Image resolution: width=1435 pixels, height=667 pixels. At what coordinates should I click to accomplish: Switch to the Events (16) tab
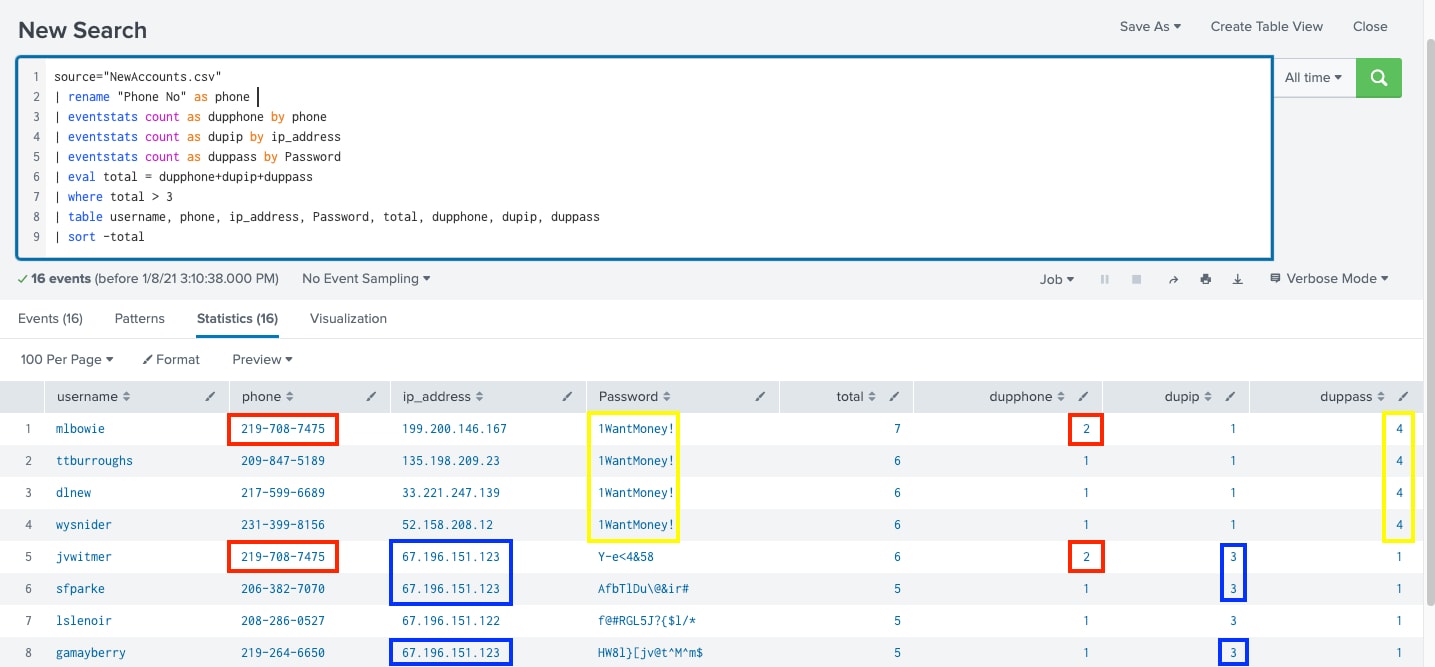pos(50,319)
